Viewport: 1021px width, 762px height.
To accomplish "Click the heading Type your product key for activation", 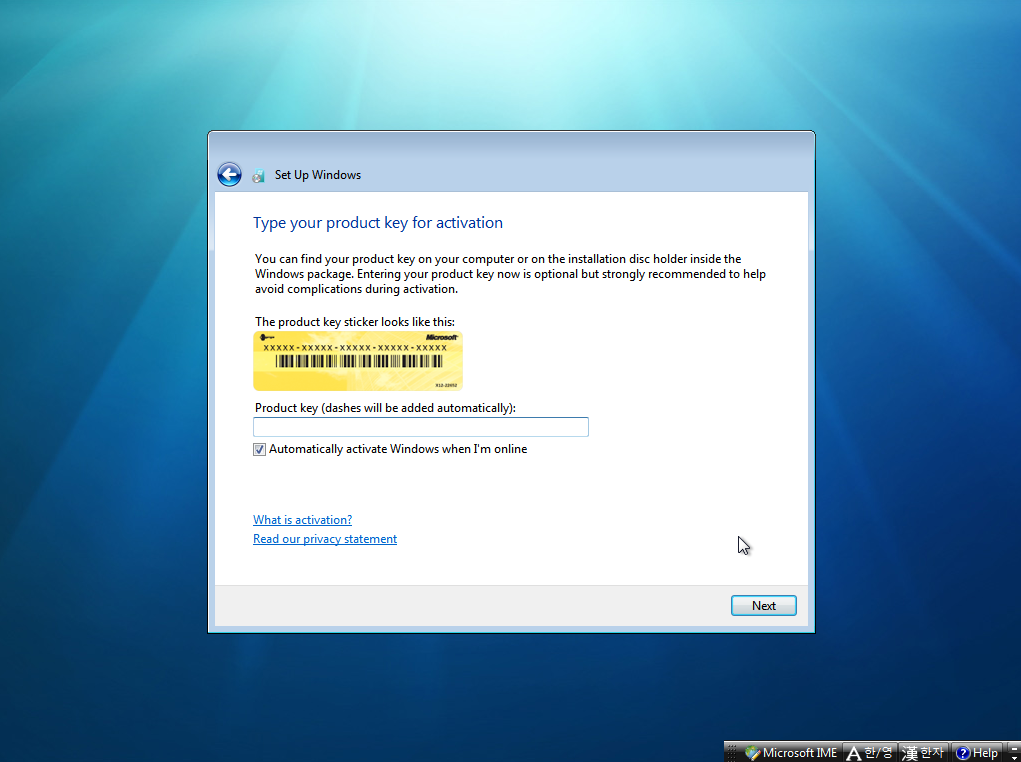I will click(x=378, y=223).
